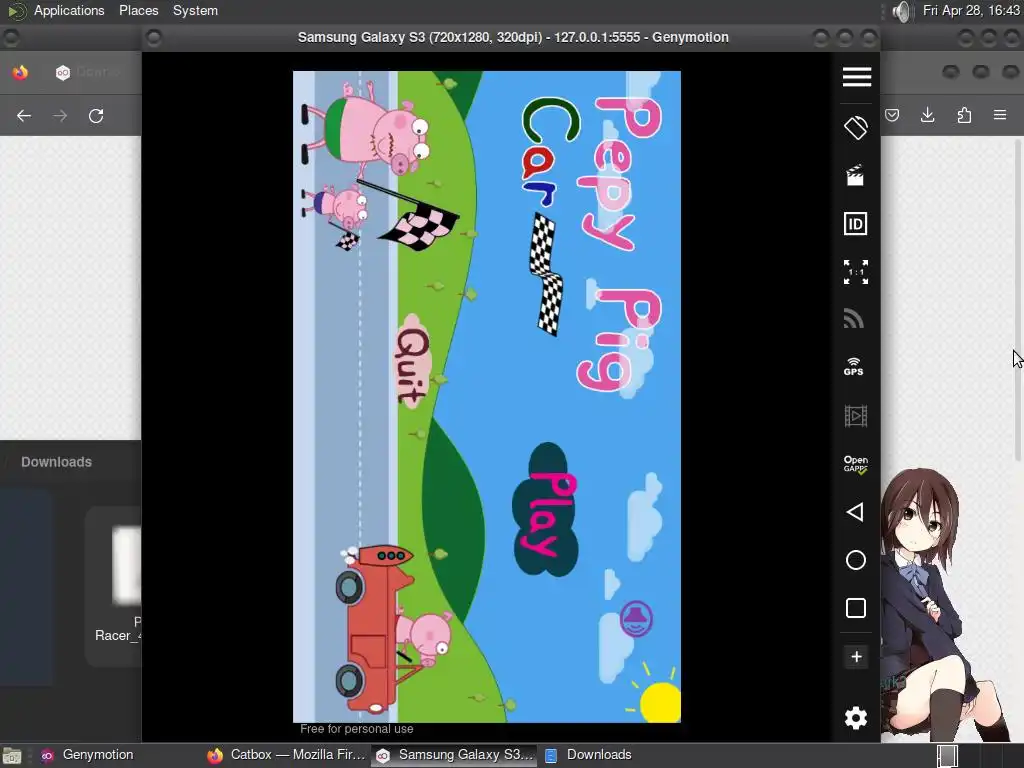Open Firefox downloads arrow icon
This screenshot has height=768, width=1024.
(x=927, y=116)
